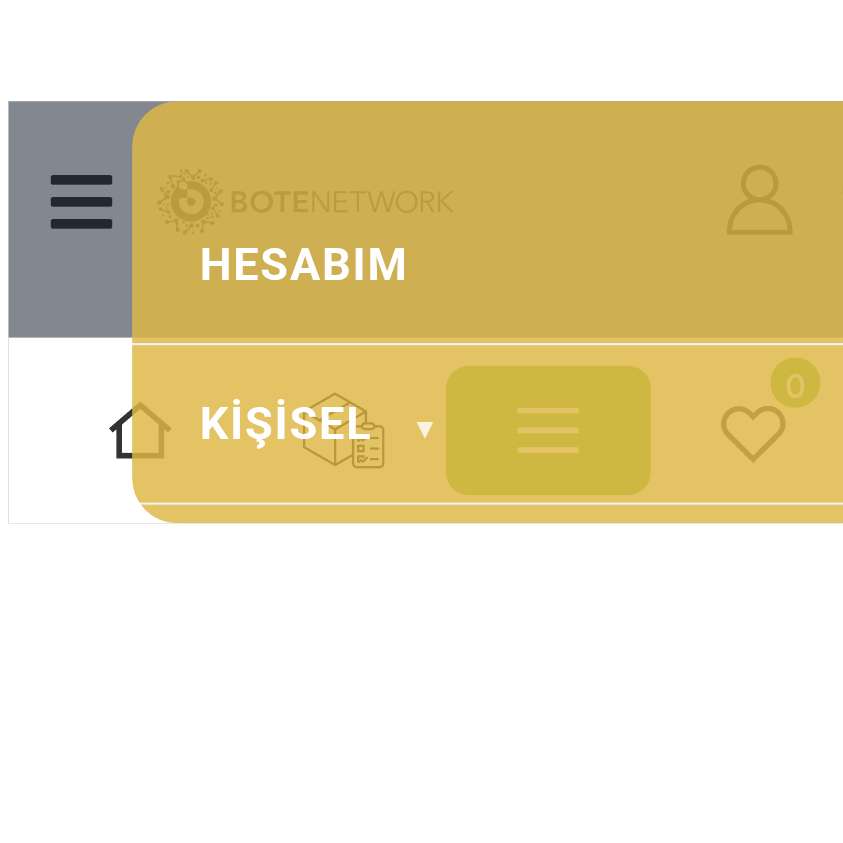Open account via the person silhouette

pyautogui.click(x=759, y=200)
